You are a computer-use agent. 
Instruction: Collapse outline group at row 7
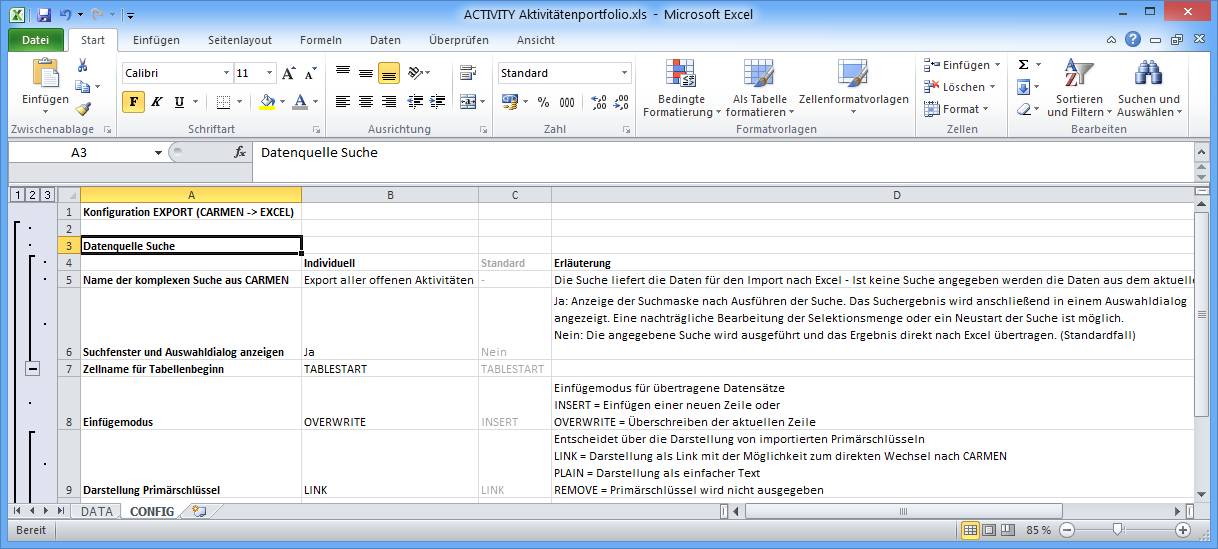32,369
